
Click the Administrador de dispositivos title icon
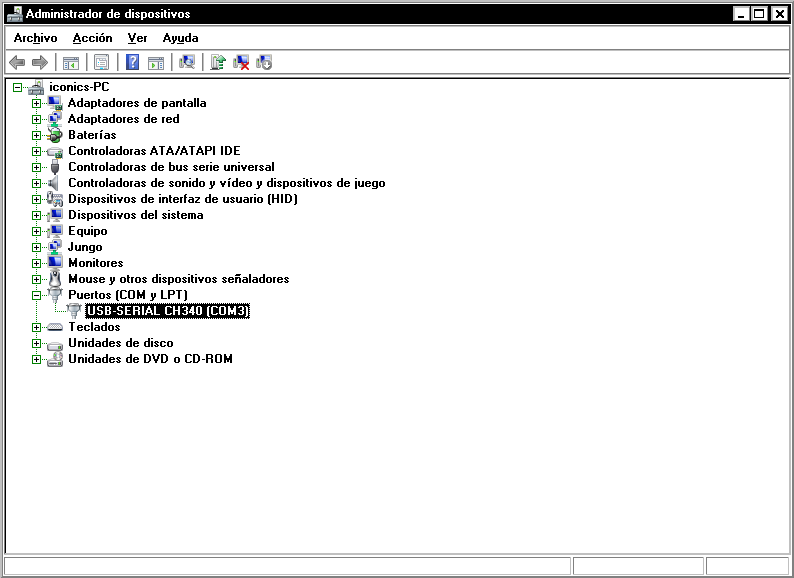[x=15, y=14]
